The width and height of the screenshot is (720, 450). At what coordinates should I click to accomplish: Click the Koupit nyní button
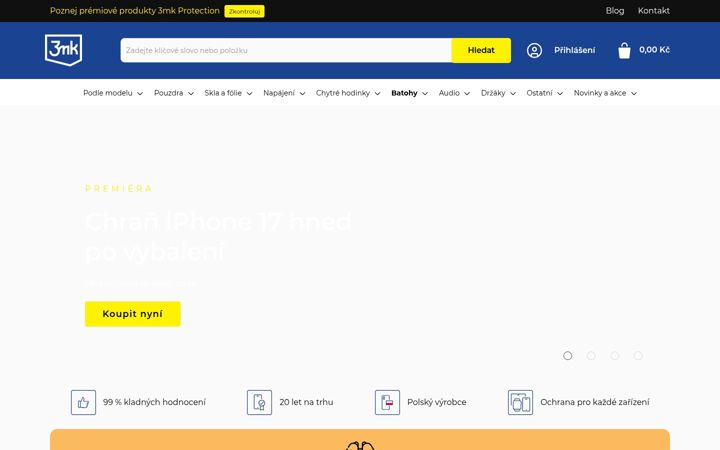[132, 314]
